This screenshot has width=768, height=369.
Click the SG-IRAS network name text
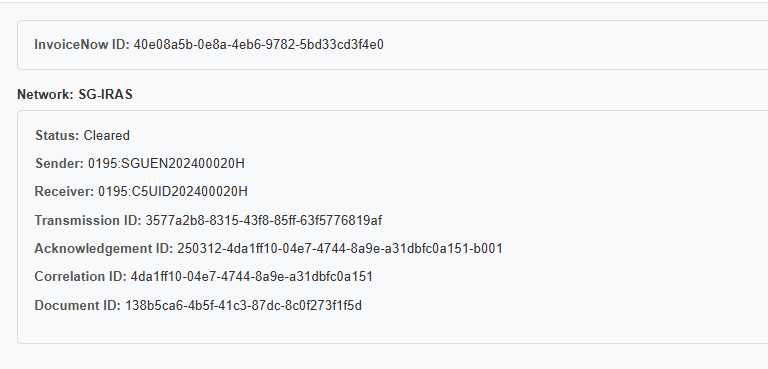point(105,94)
